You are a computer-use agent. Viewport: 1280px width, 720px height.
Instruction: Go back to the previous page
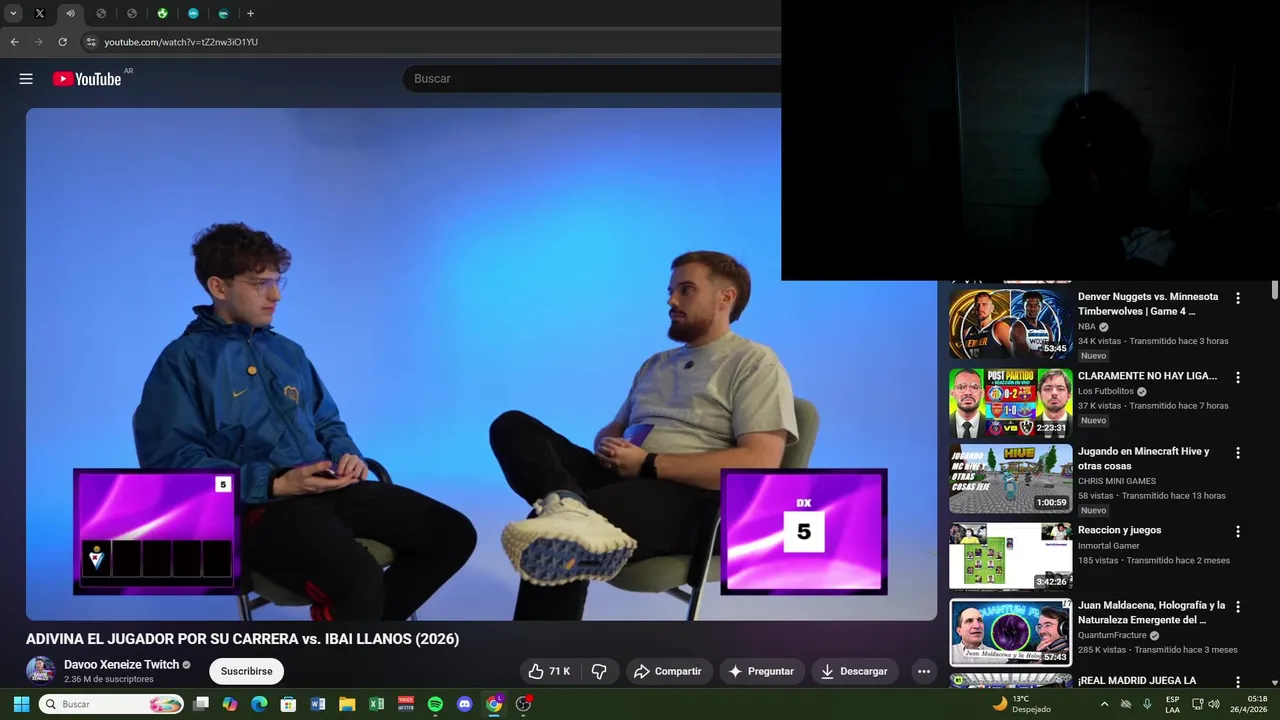pyautogui.click(x=14, y=42)
